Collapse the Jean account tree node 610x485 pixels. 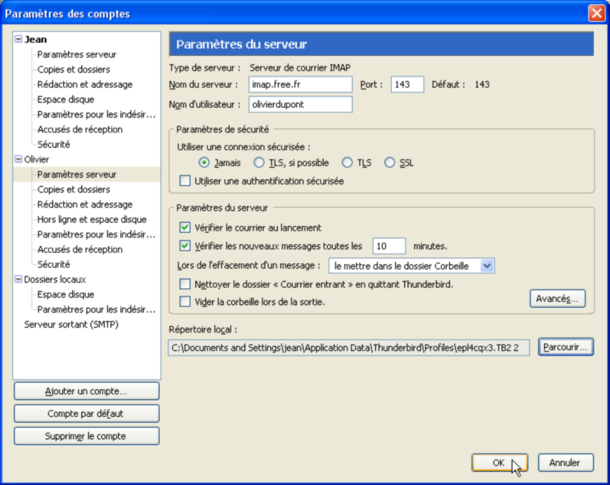pyautogui.click(x=18, y=39)
